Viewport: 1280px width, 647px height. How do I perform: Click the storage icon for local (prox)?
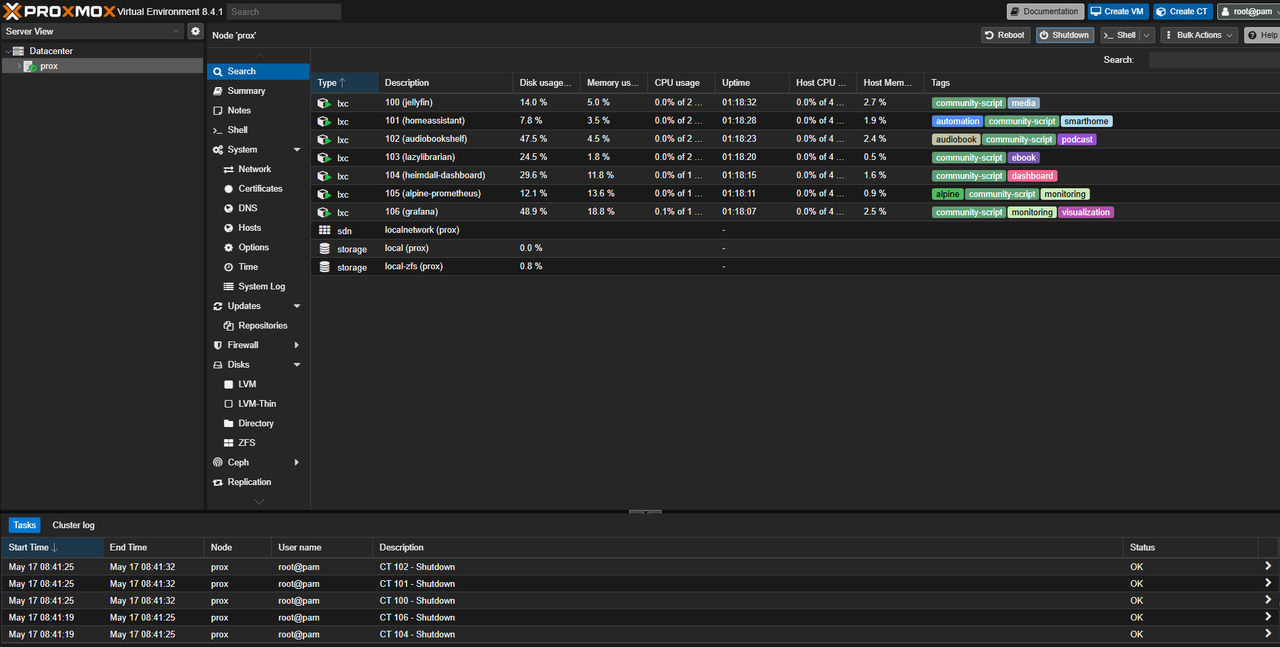point(324,248)
